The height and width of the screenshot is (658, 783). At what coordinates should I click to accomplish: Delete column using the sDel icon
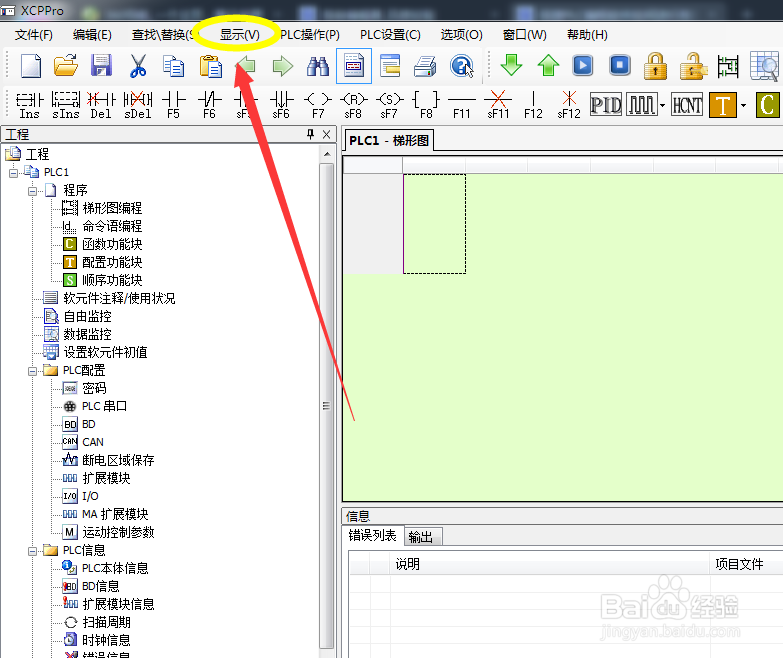pyautogui.click(x=138, y=105)
